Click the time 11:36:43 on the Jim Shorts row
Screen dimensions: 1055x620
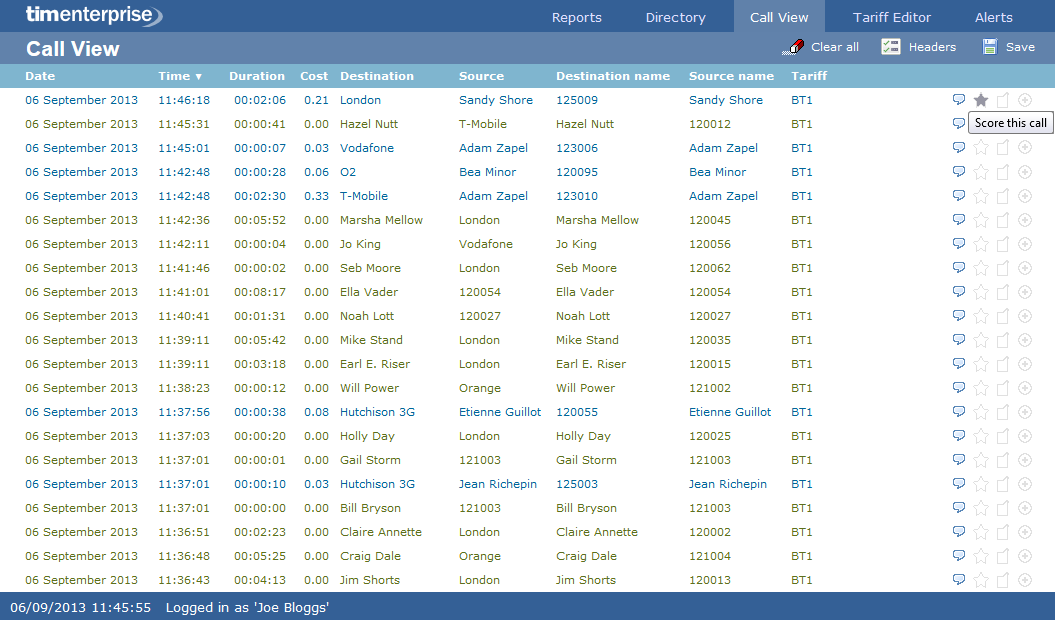tap(184, 580)
